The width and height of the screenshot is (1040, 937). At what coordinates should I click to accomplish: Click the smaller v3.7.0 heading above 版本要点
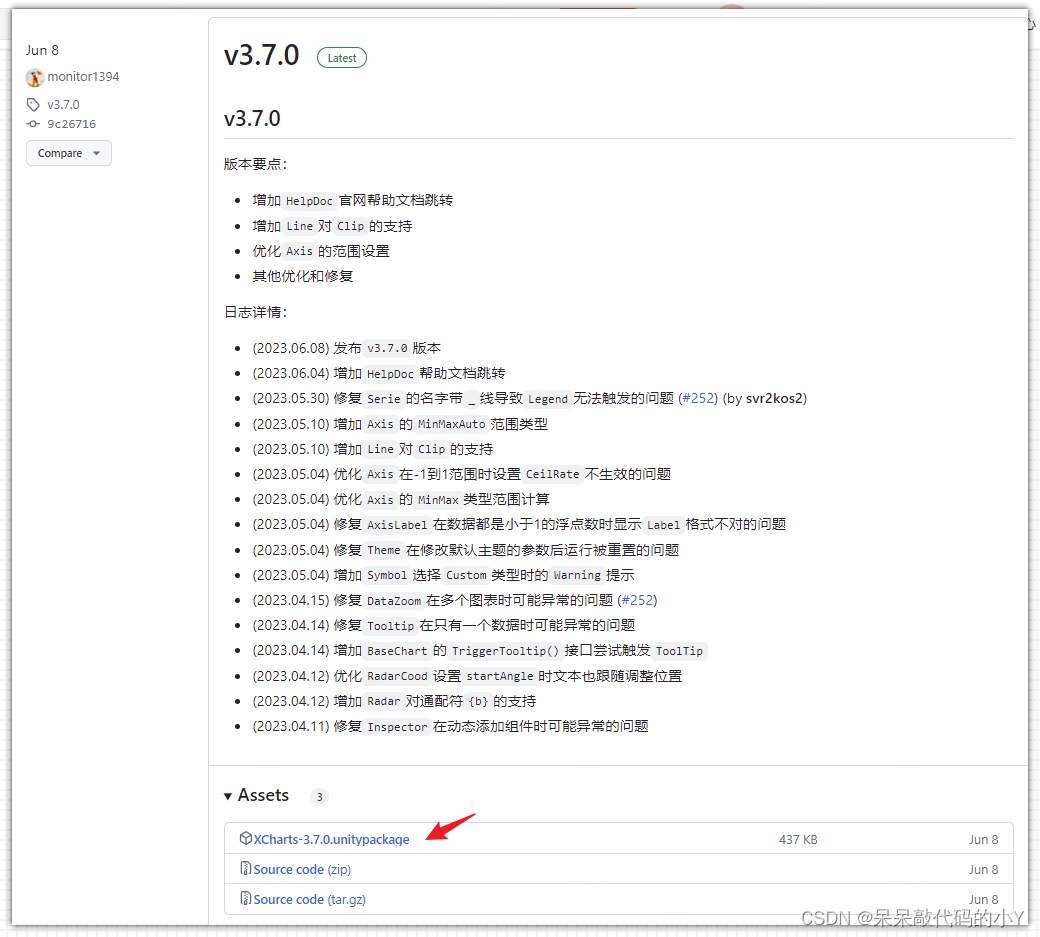[252, 119]
